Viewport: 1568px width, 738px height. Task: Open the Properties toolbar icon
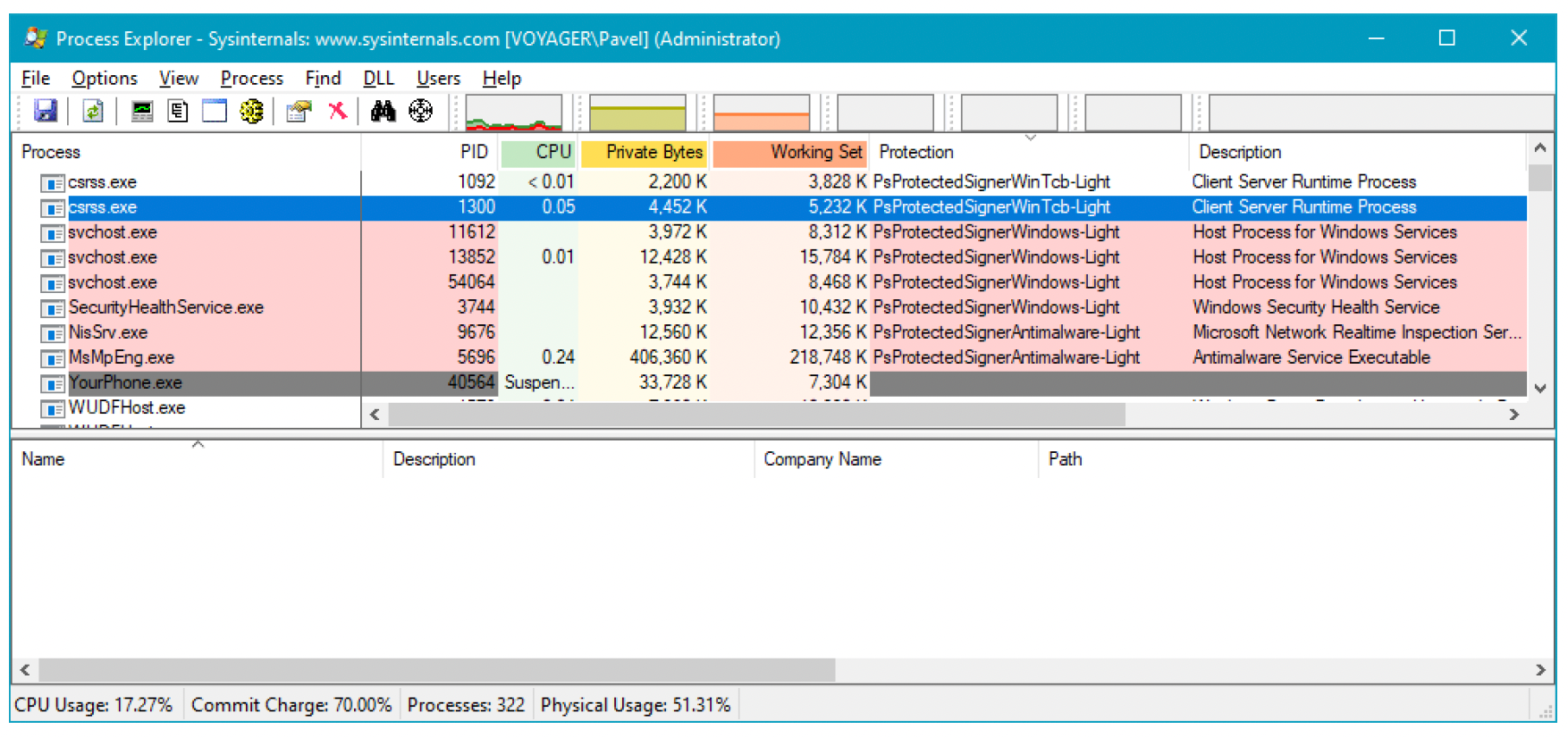[x=299, y=111]
